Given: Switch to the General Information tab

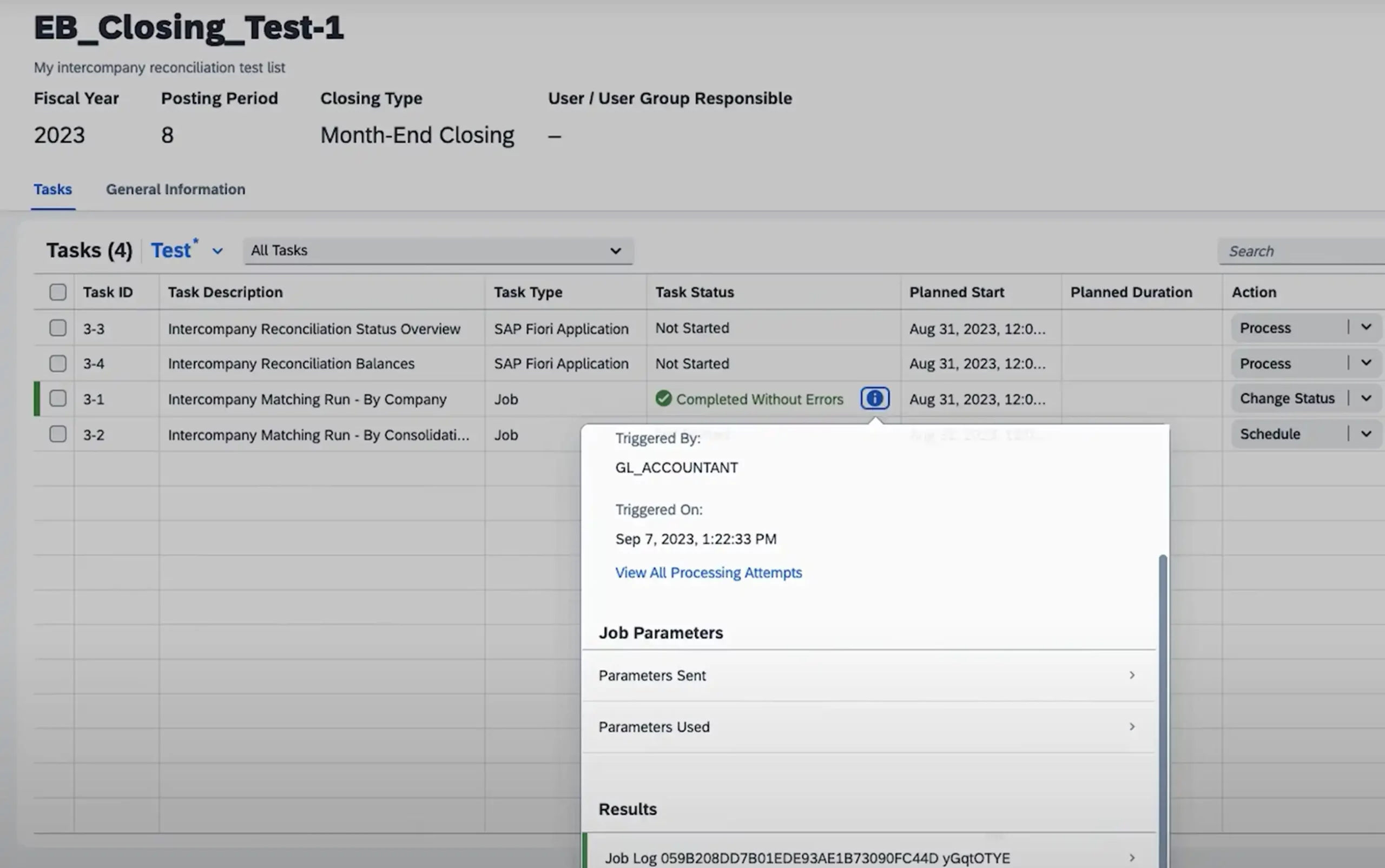Looking at the screenshot, I should [176, 189].
